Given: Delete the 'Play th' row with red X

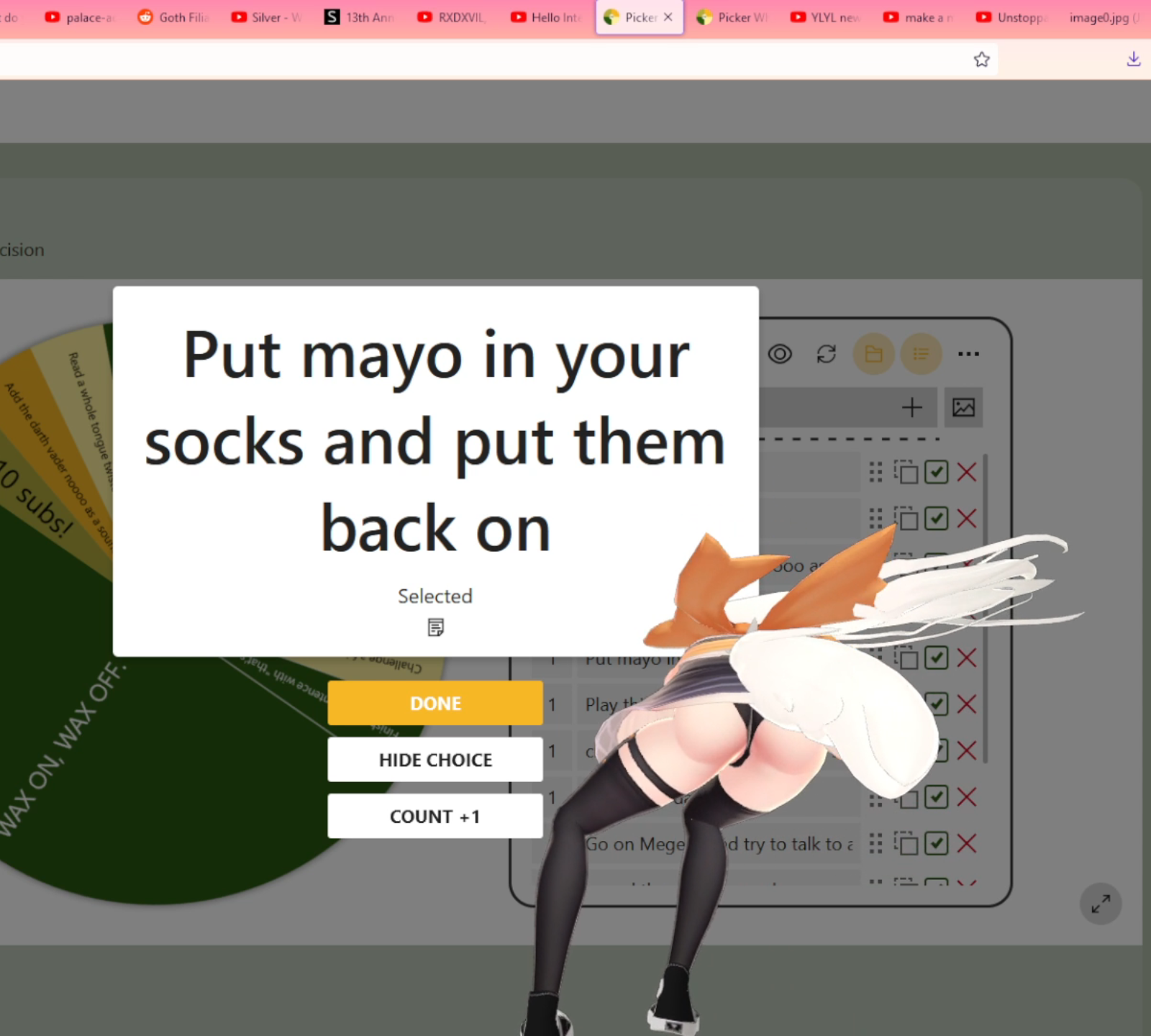Looking at the screenshot, I should pos(967,704).
